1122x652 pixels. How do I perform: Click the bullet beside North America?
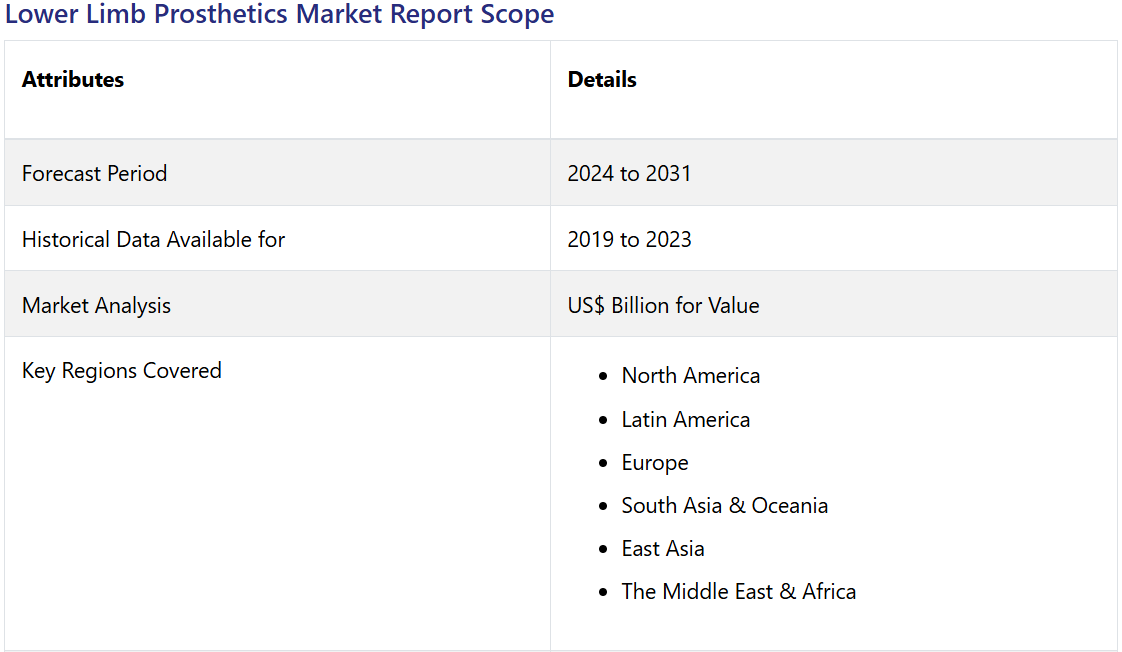603,376
